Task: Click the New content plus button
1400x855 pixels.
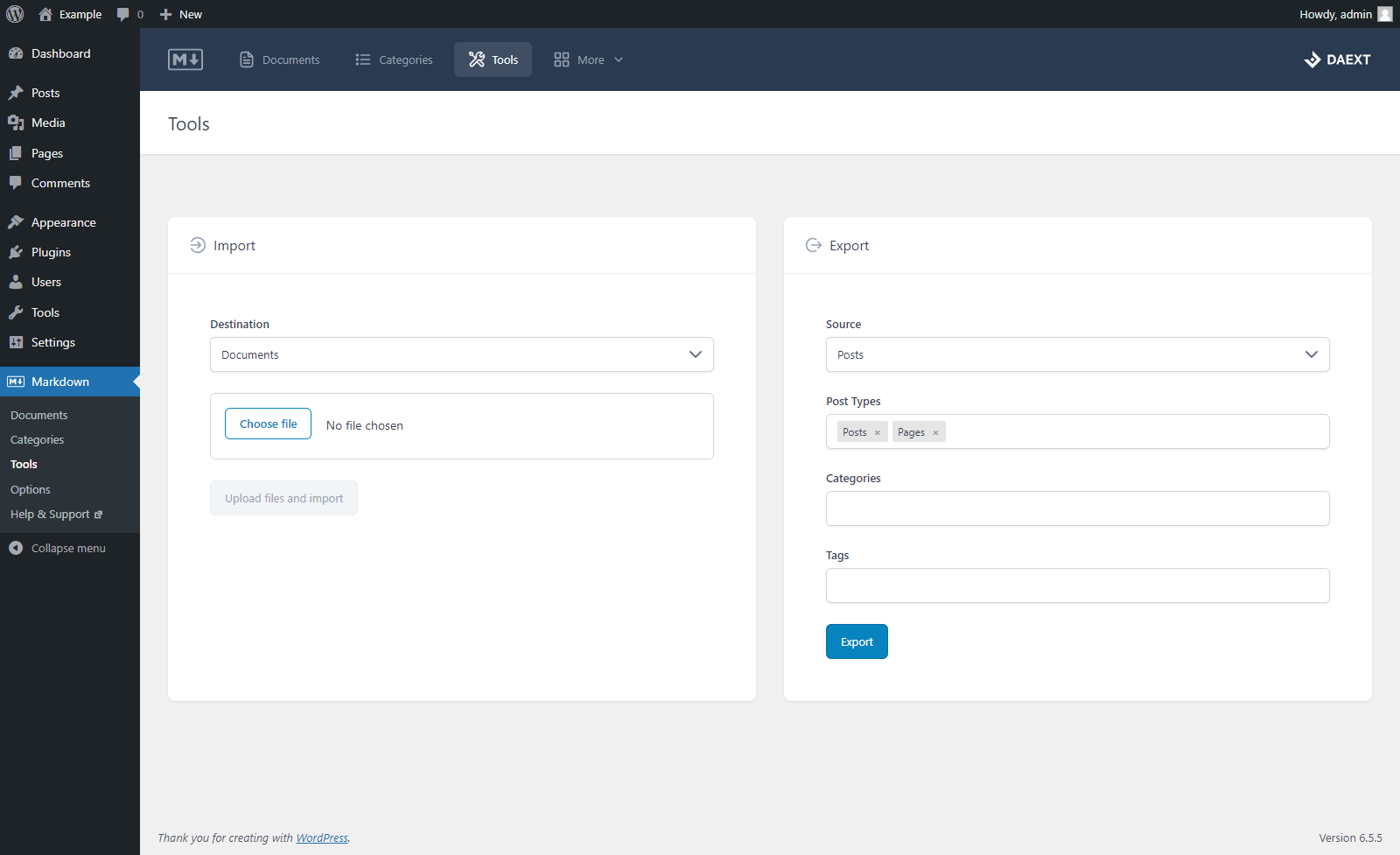Action: [180, 14]
